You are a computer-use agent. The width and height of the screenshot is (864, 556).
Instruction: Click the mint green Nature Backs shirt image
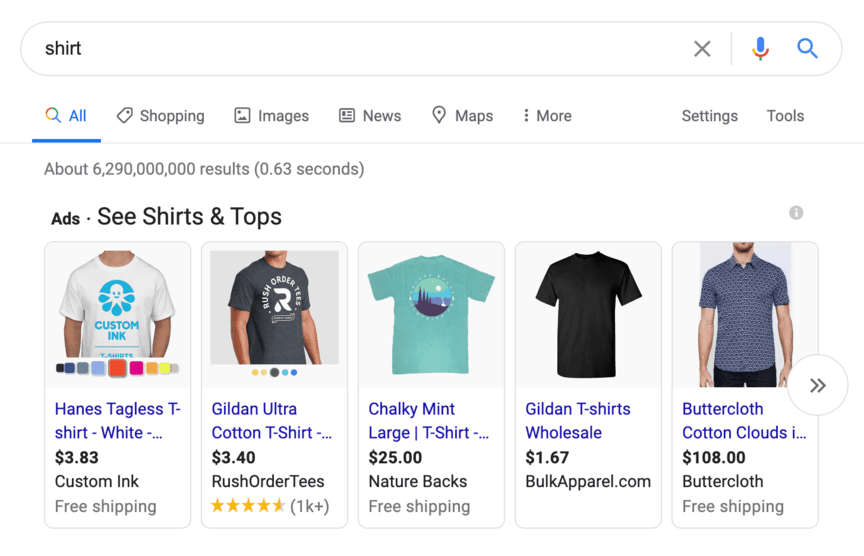(431, 314)
